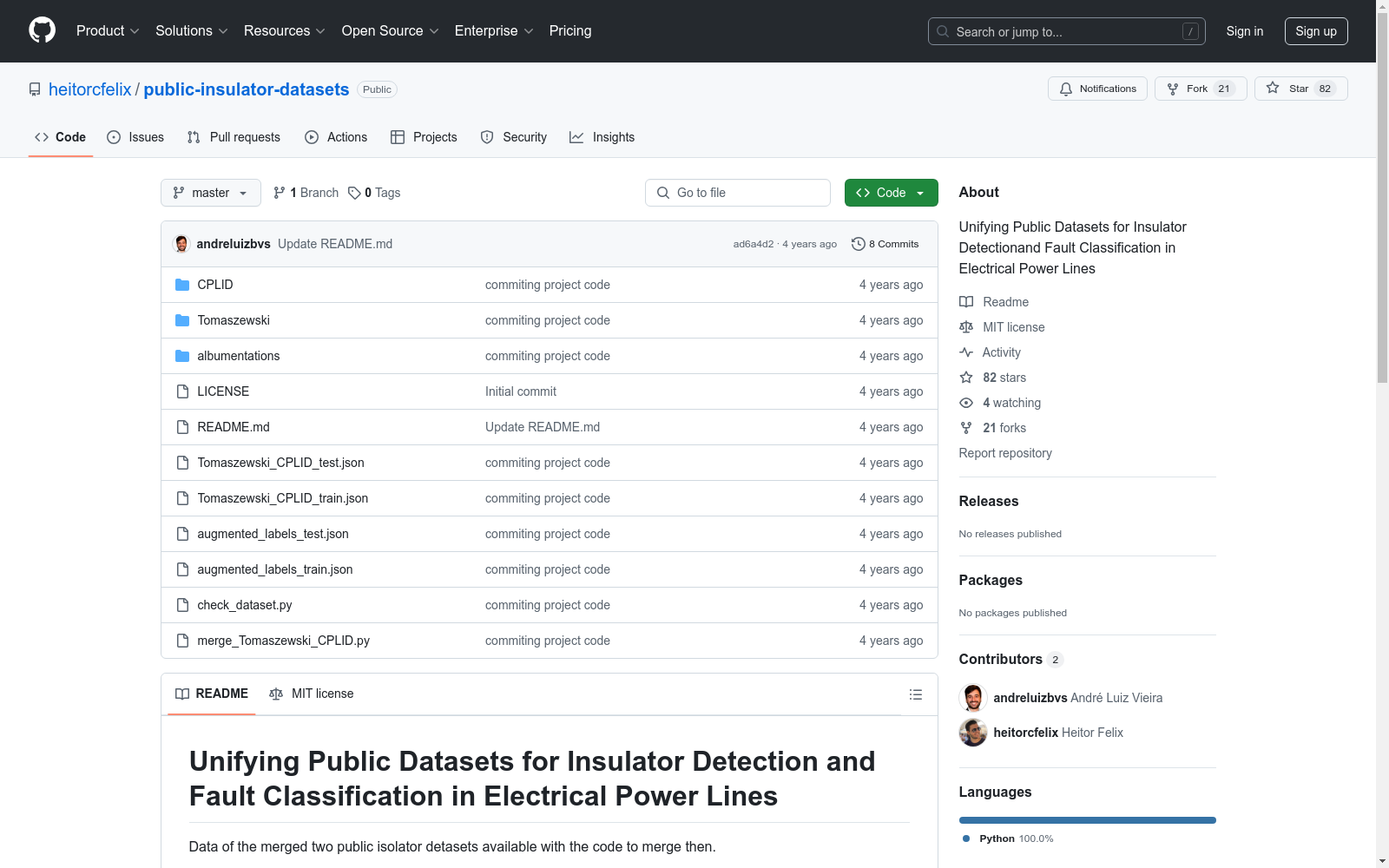Screen dimensions: 1389x868
Task: Open augmented_labels_test.json file
Action: click(273, 534)
